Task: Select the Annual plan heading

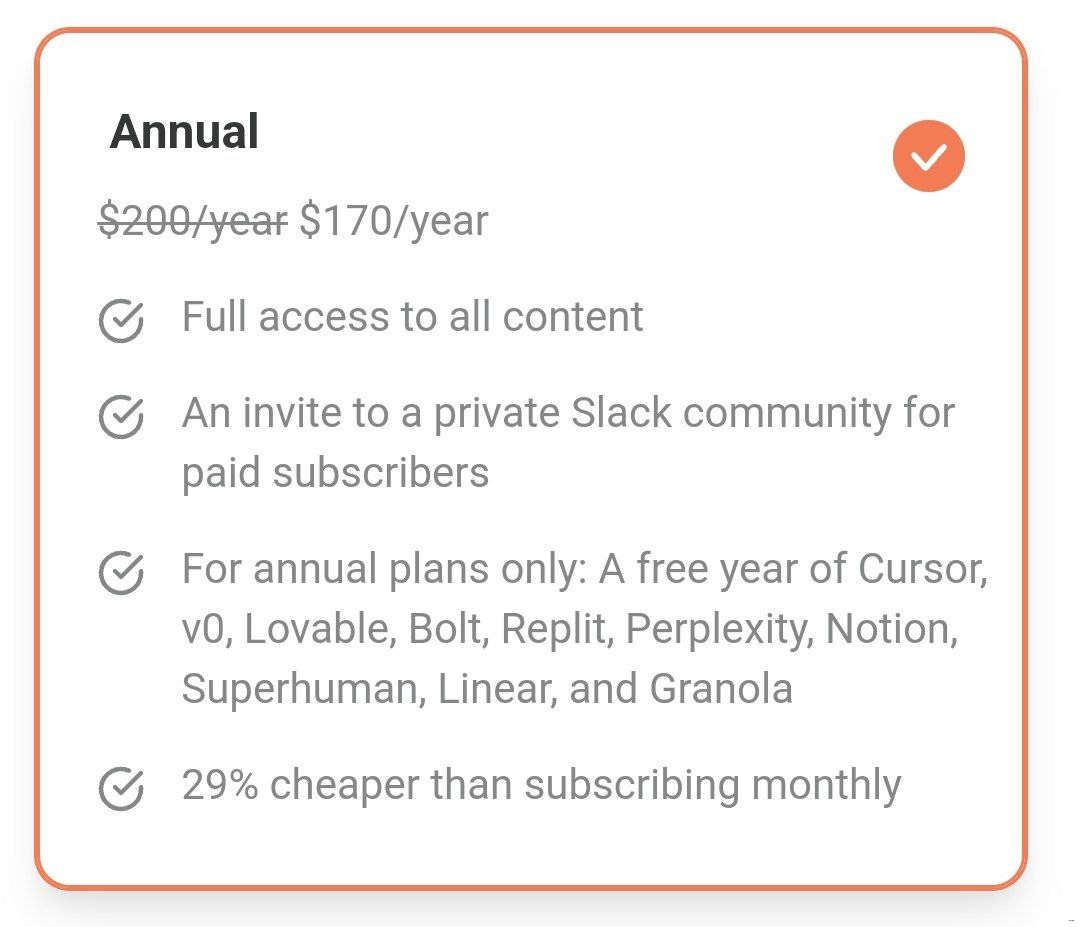Action: click(184, 132)
